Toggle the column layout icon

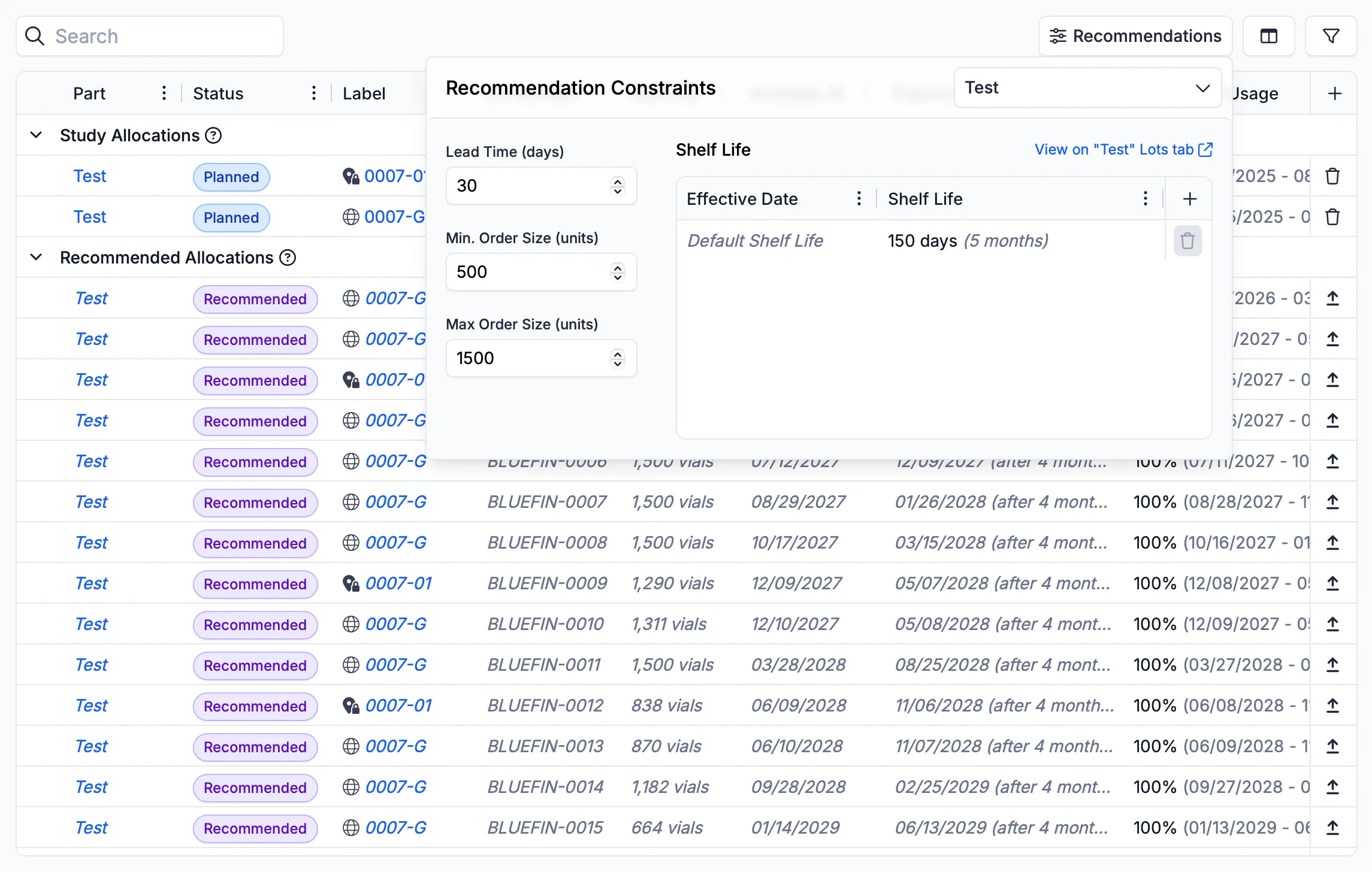point(1268,37)
